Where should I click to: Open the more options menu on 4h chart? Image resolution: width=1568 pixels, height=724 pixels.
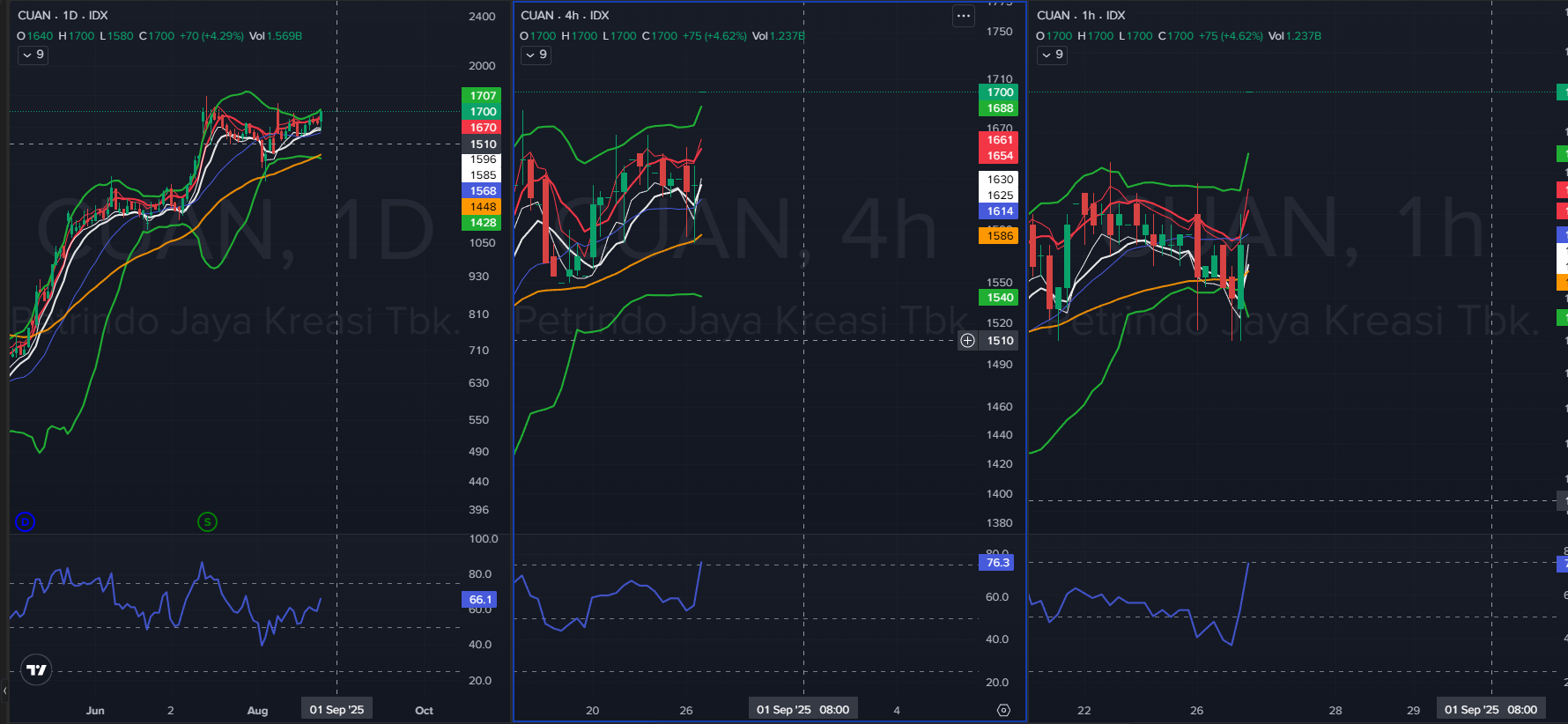(x=964, y=15)
